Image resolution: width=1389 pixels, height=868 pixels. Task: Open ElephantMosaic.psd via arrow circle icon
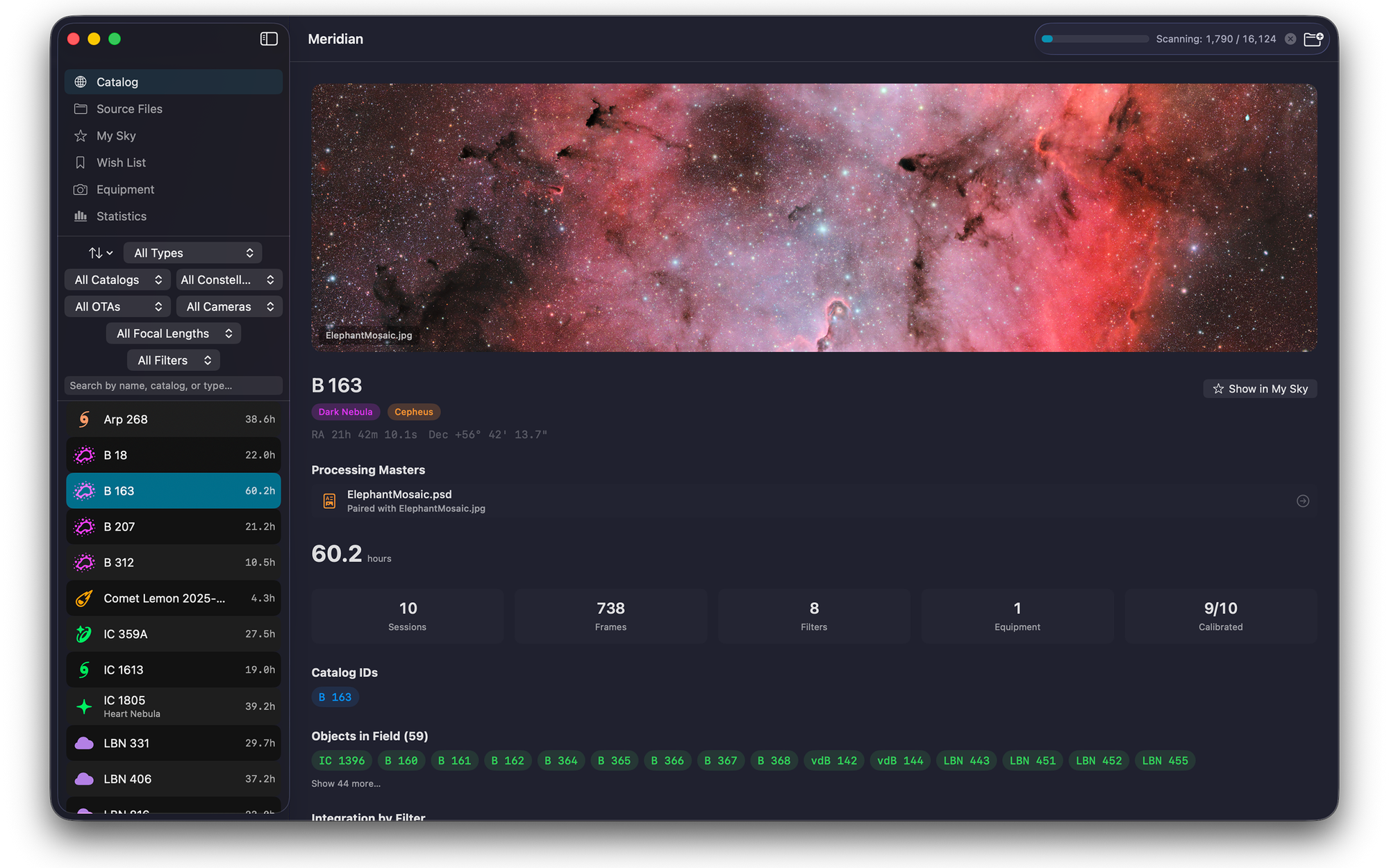[x=1303, y=501]
